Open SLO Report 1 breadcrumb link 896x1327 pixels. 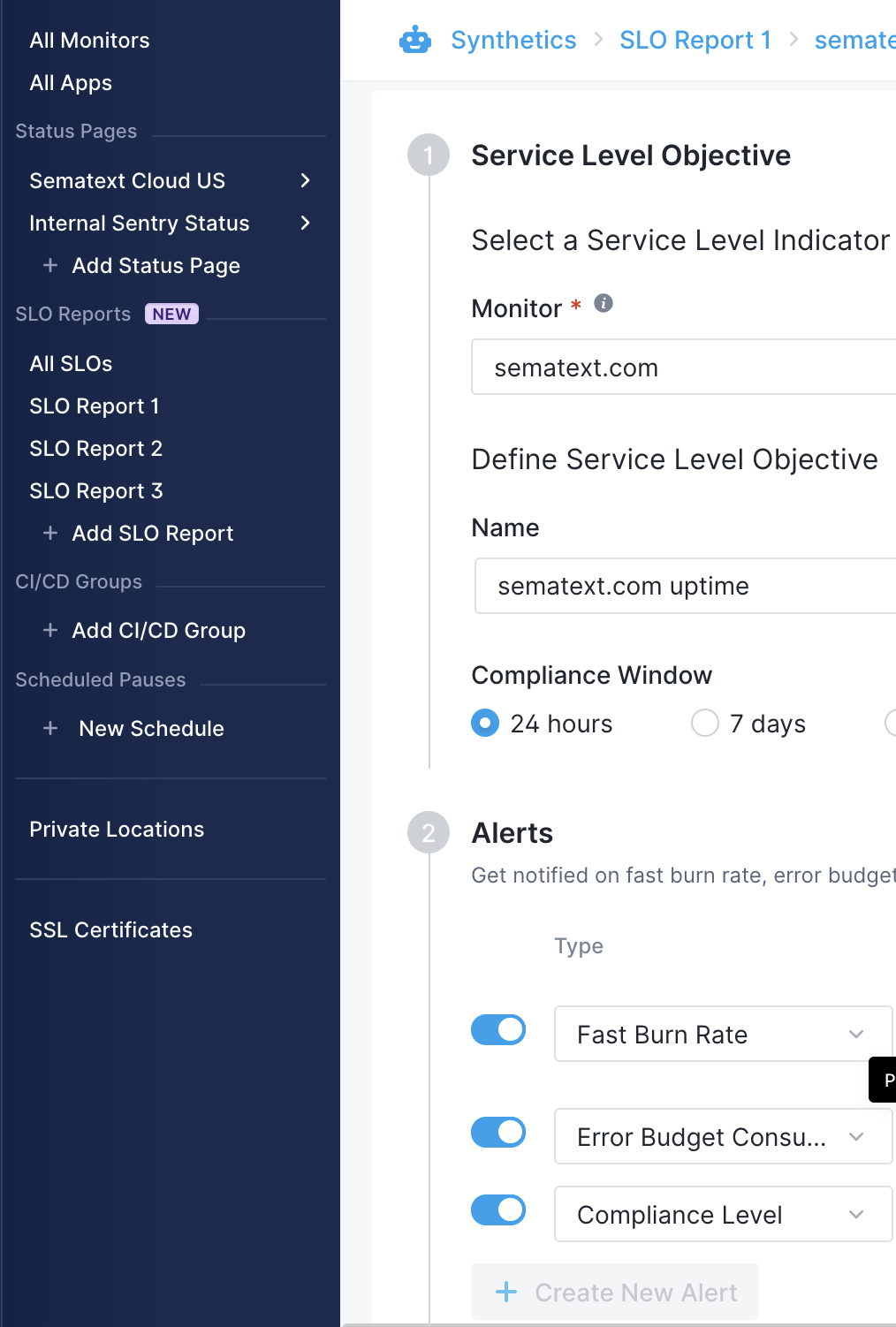[695, 40]
